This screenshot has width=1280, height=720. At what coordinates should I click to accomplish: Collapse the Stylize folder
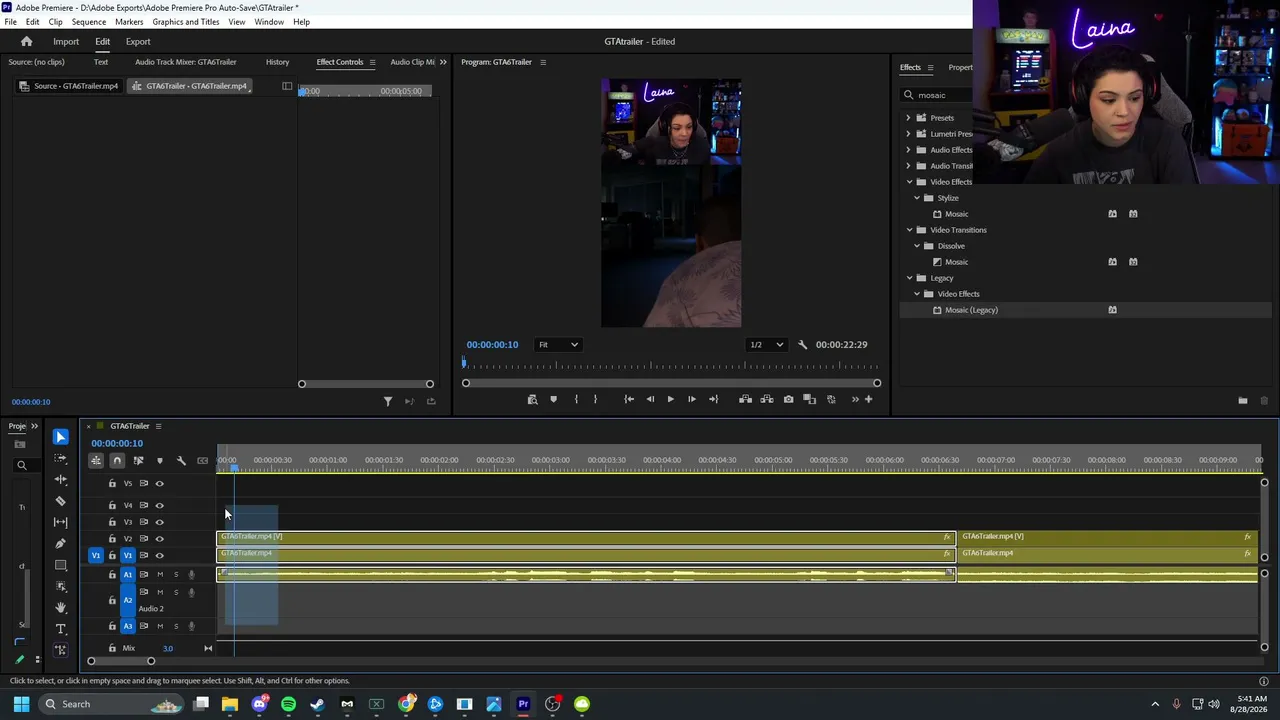917,198
